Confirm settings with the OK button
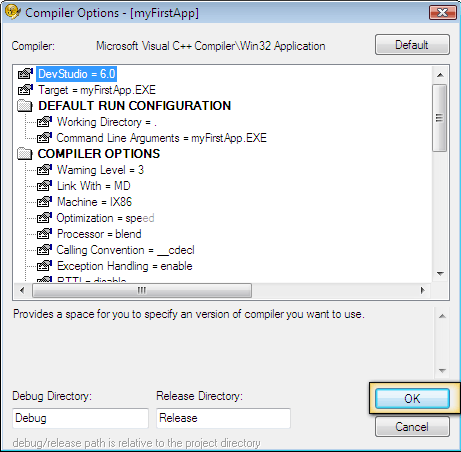Screen dimensions: 461x452 [412, 398]
